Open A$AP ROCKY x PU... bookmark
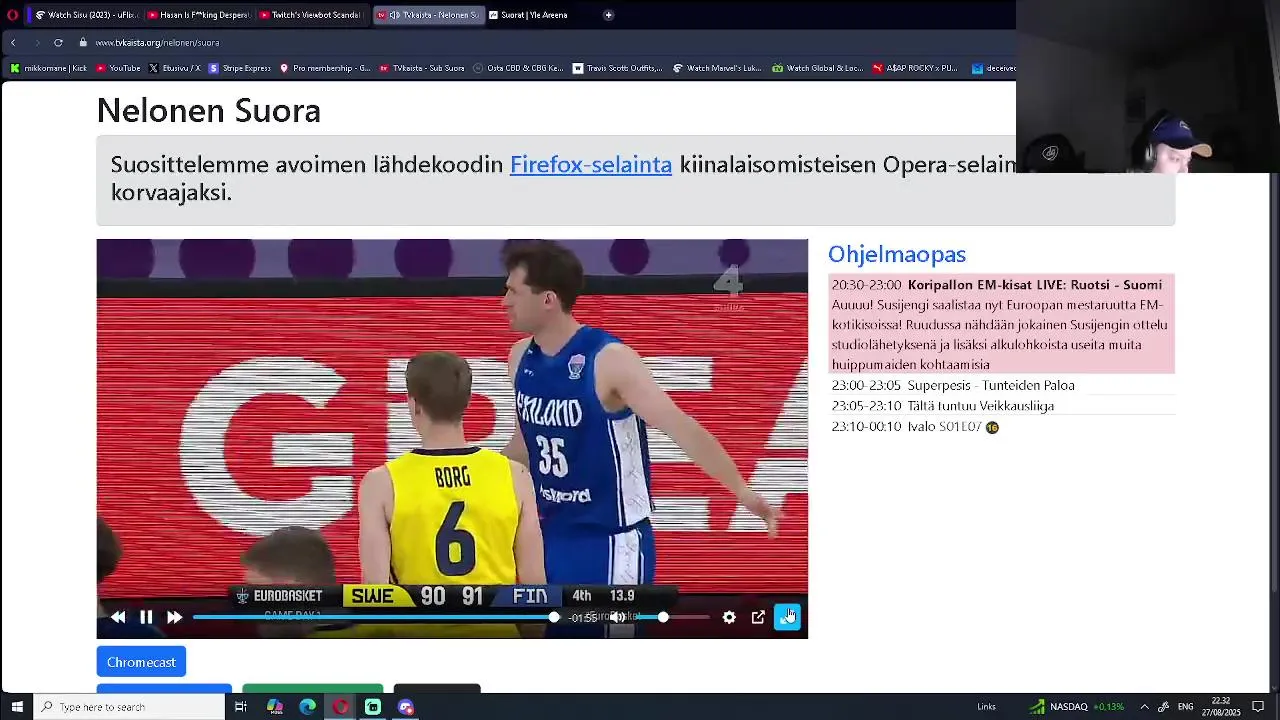This screenshot has height=720, width=1280. [x=915, y=68]
